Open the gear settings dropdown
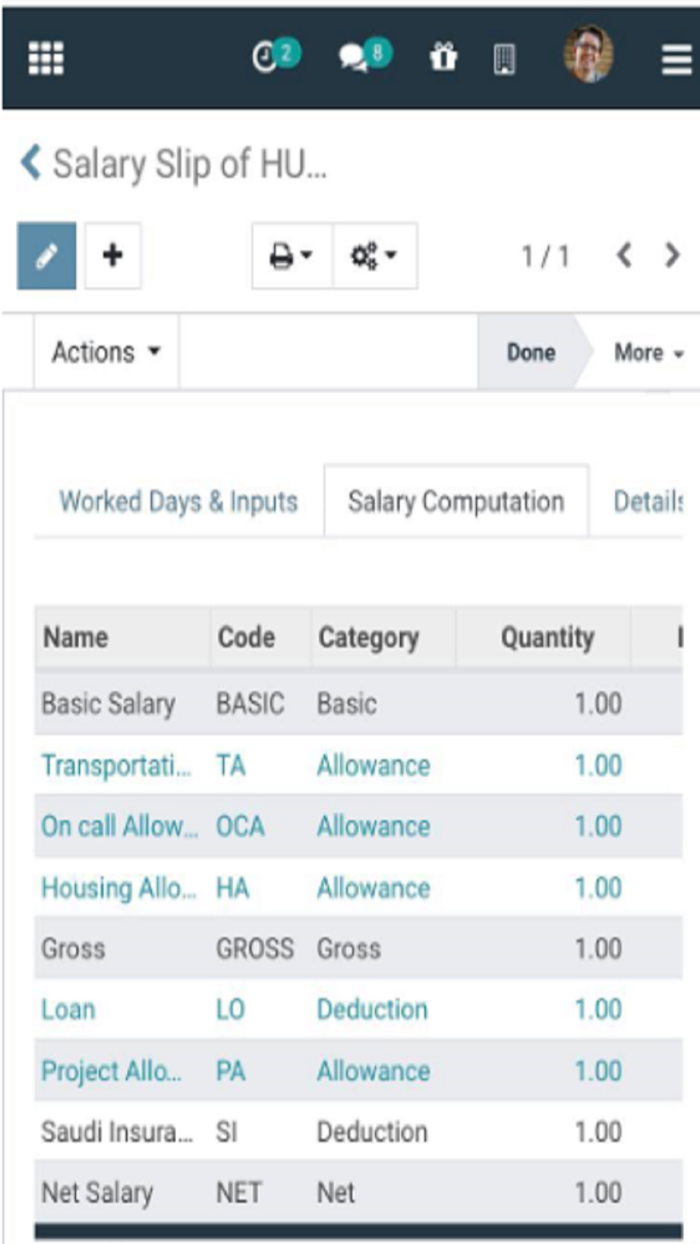700x1244 pixels. (x=374, y=257)
